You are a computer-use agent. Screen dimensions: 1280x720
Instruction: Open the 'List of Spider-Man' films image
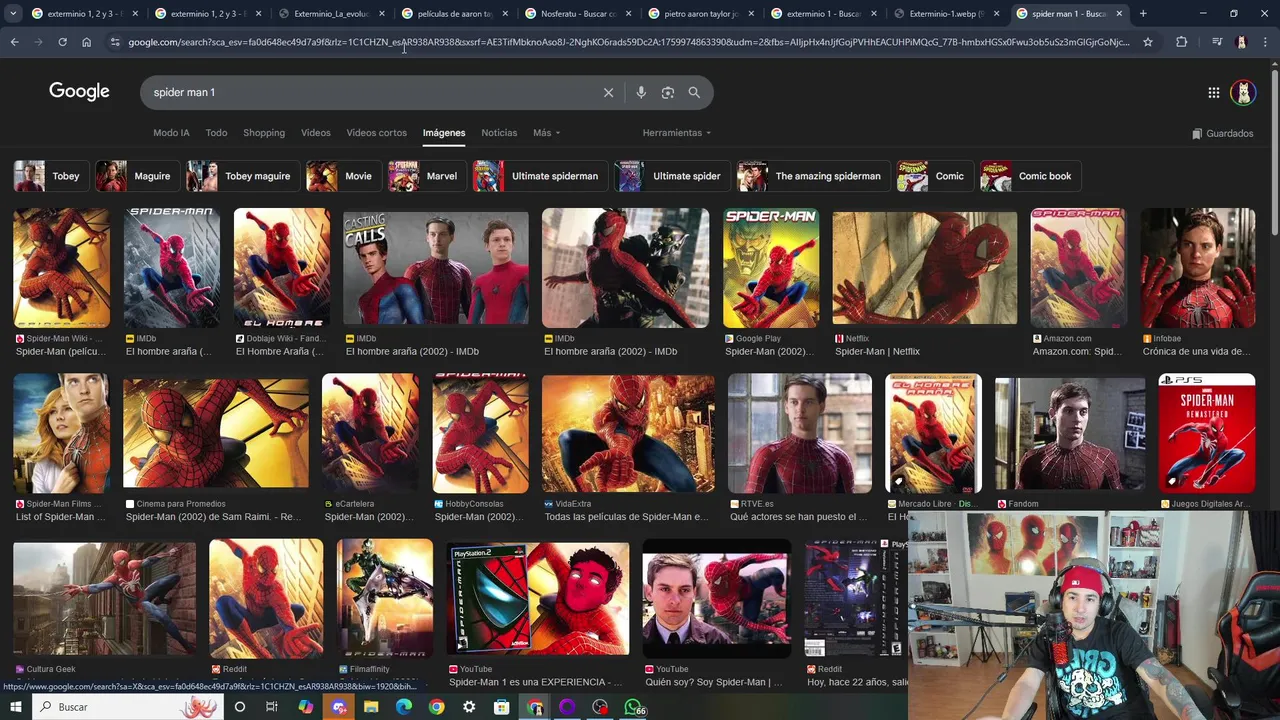[61, 433]
